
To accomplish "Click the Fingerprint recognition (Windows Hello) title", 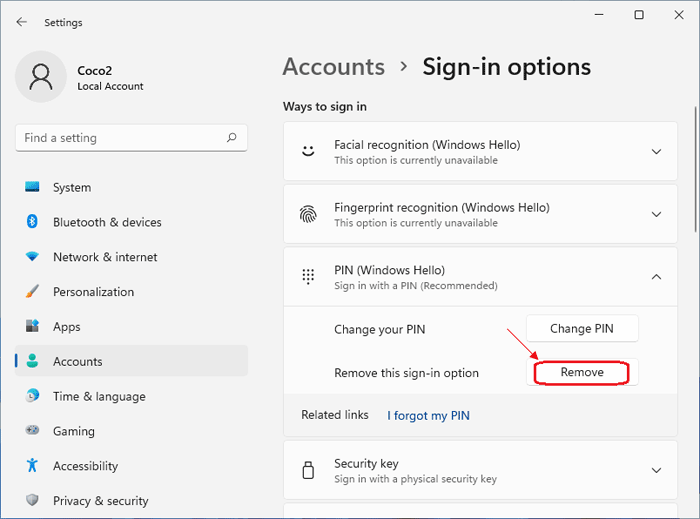I will [442, 208].
